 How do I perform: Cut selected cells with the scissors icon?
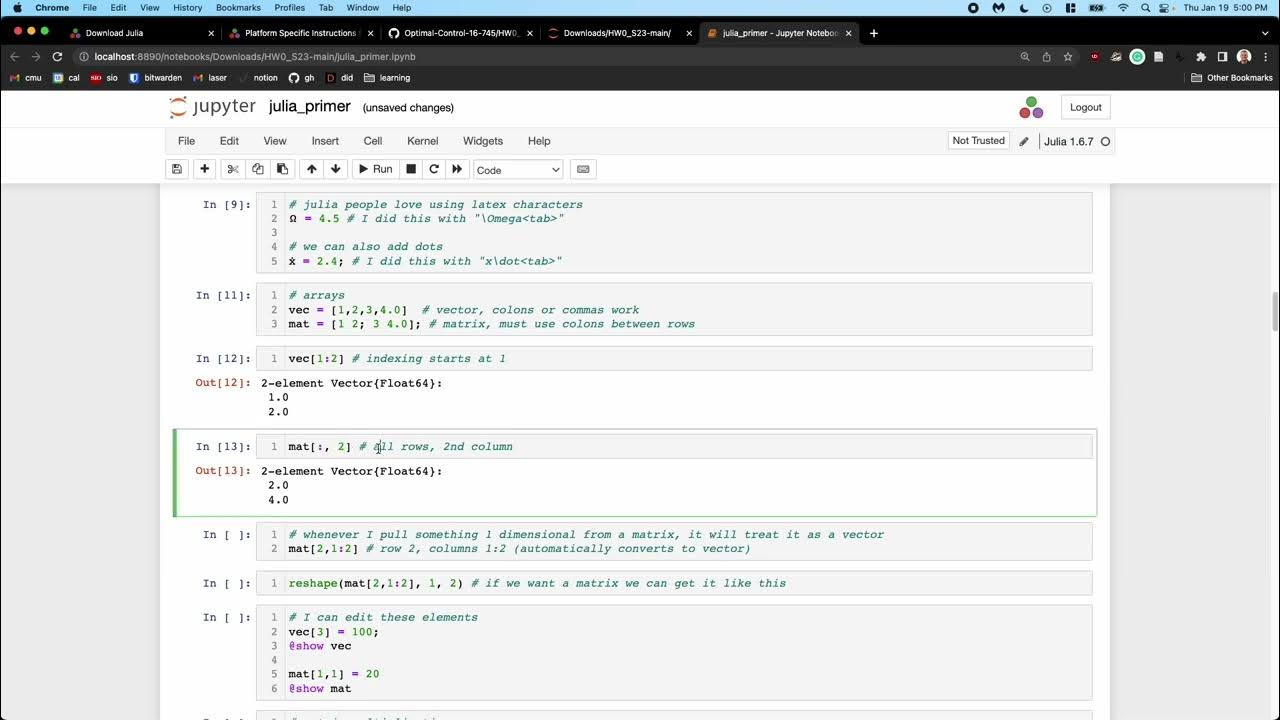coord(233,169)
